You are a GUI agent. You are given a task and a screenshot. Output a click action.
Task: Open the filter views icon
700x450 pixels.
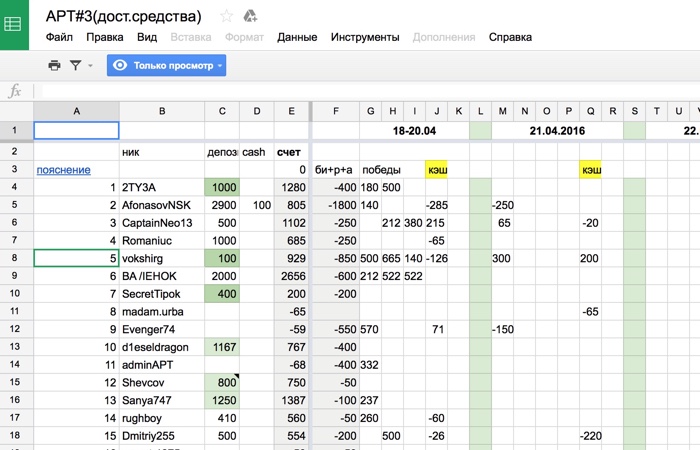click(75, 66)
